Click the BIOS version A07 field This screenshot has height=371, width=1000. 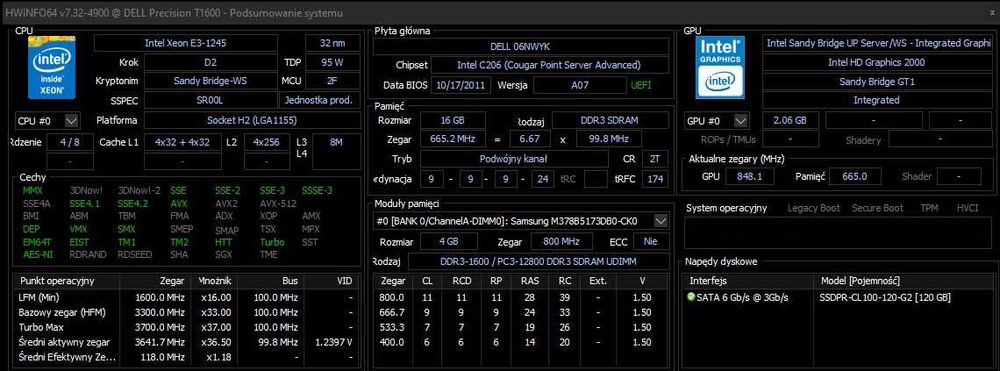click(x=580, y=85)
